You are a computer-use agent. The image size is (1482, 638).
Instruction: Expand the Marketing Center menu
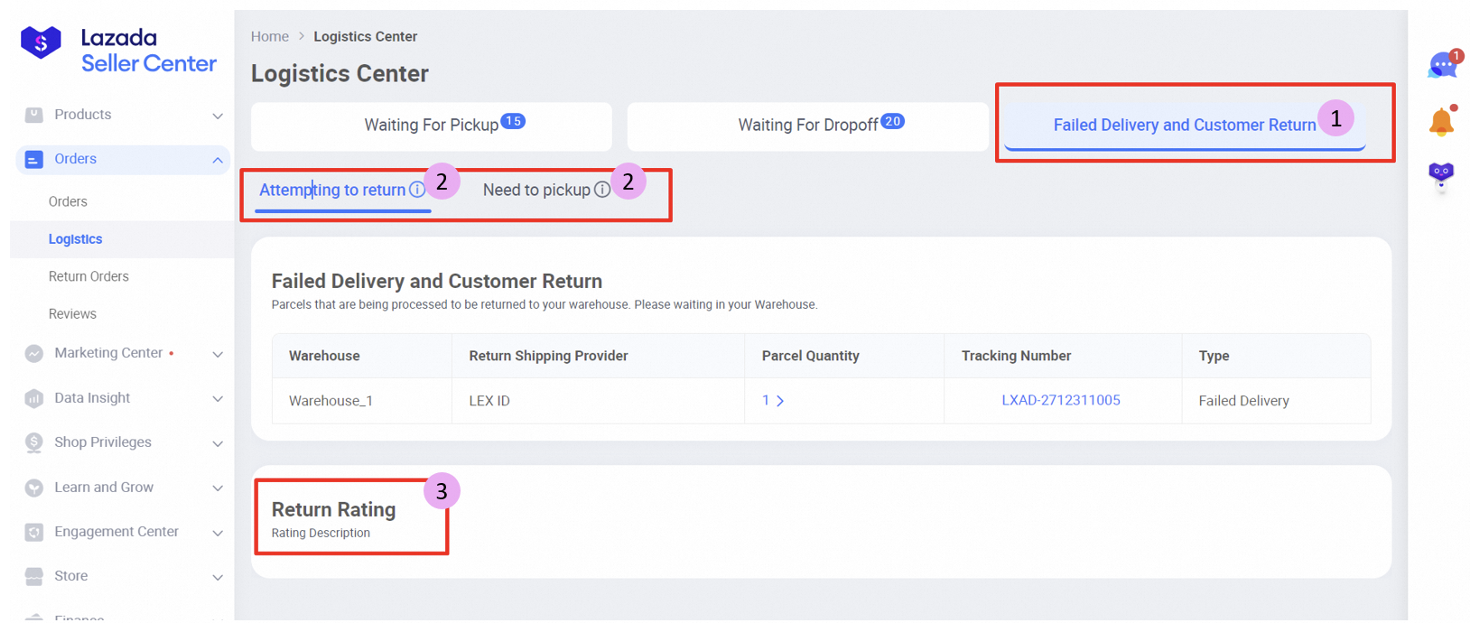point(217,354)
